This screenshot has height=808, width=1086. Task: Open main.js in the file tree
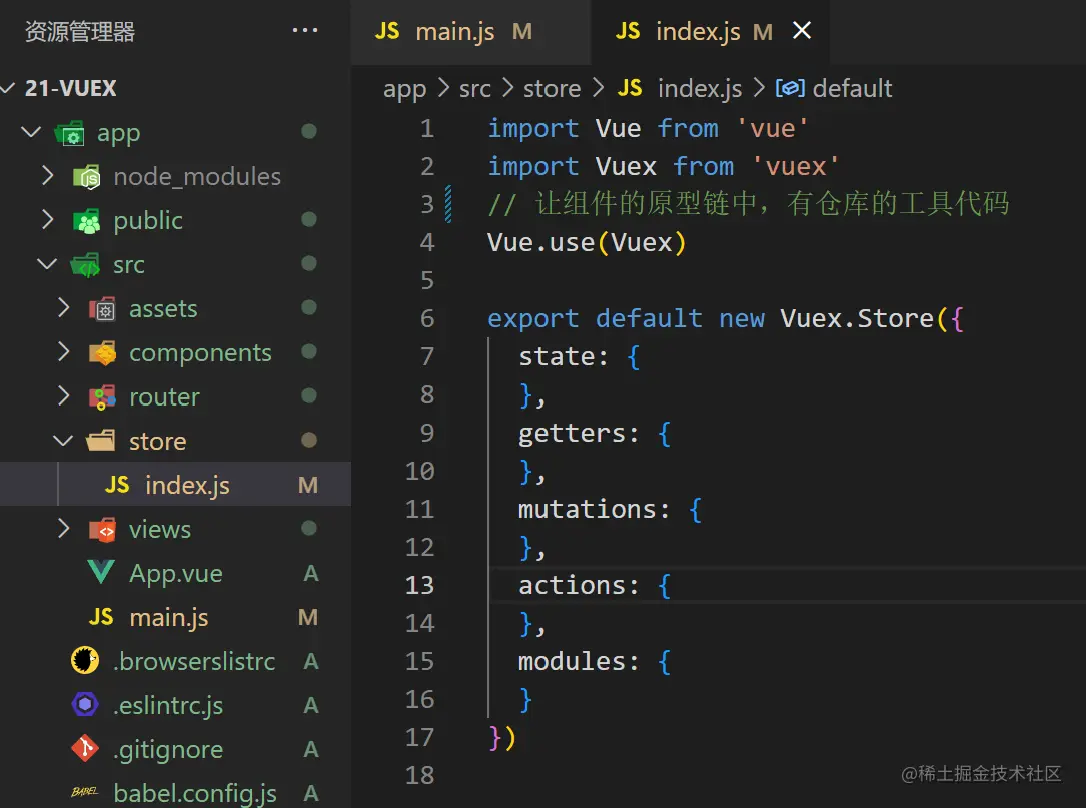tap(168, 617)
